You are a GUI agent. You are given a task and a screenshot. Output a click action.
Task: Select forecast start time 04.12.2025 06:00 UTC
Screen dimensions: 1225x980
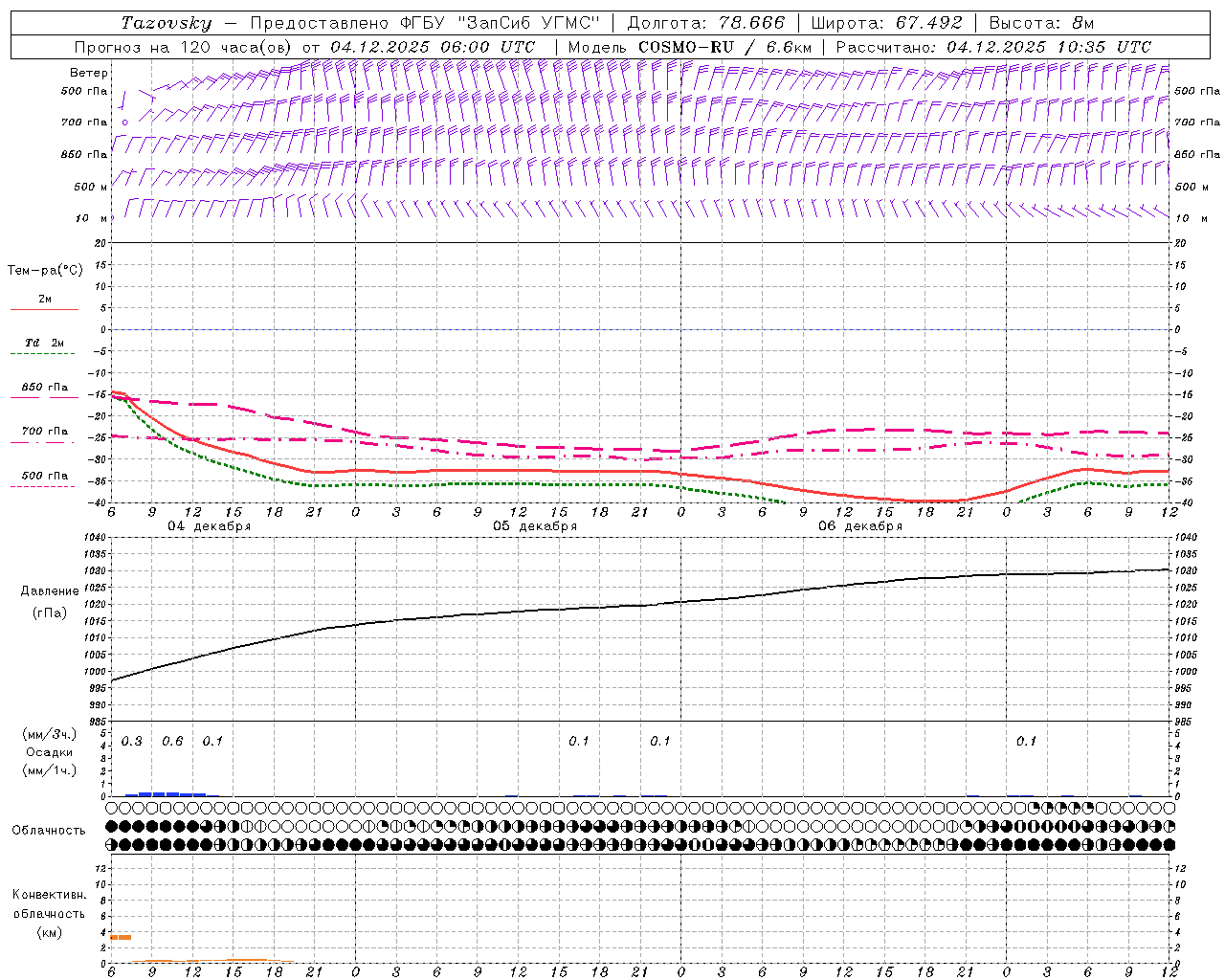click(433, 47)
